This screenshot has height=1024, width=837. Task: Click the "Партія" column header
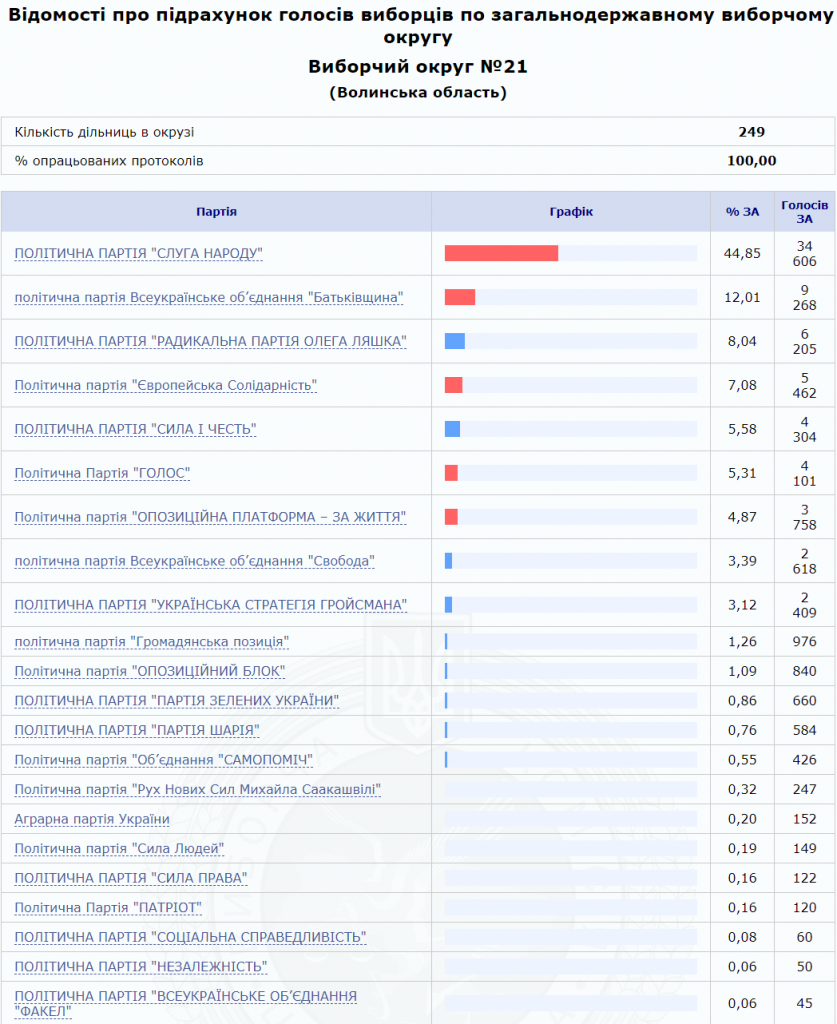point(216,212)
